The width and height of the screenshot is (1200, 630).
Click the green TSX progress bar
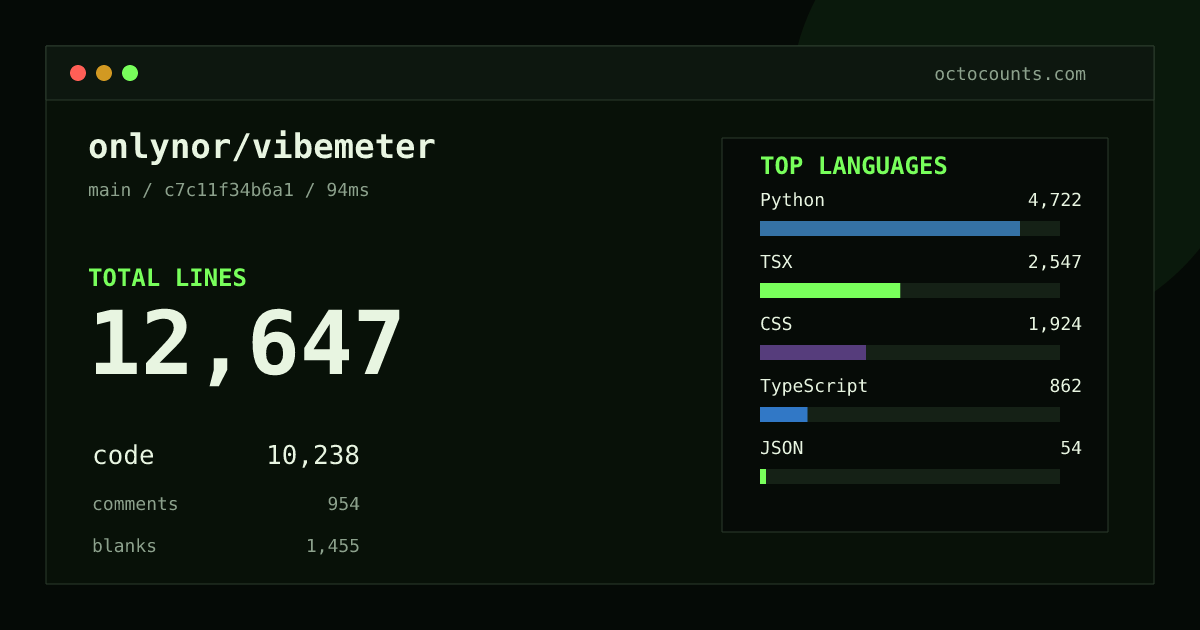click(x=830, y=290)
